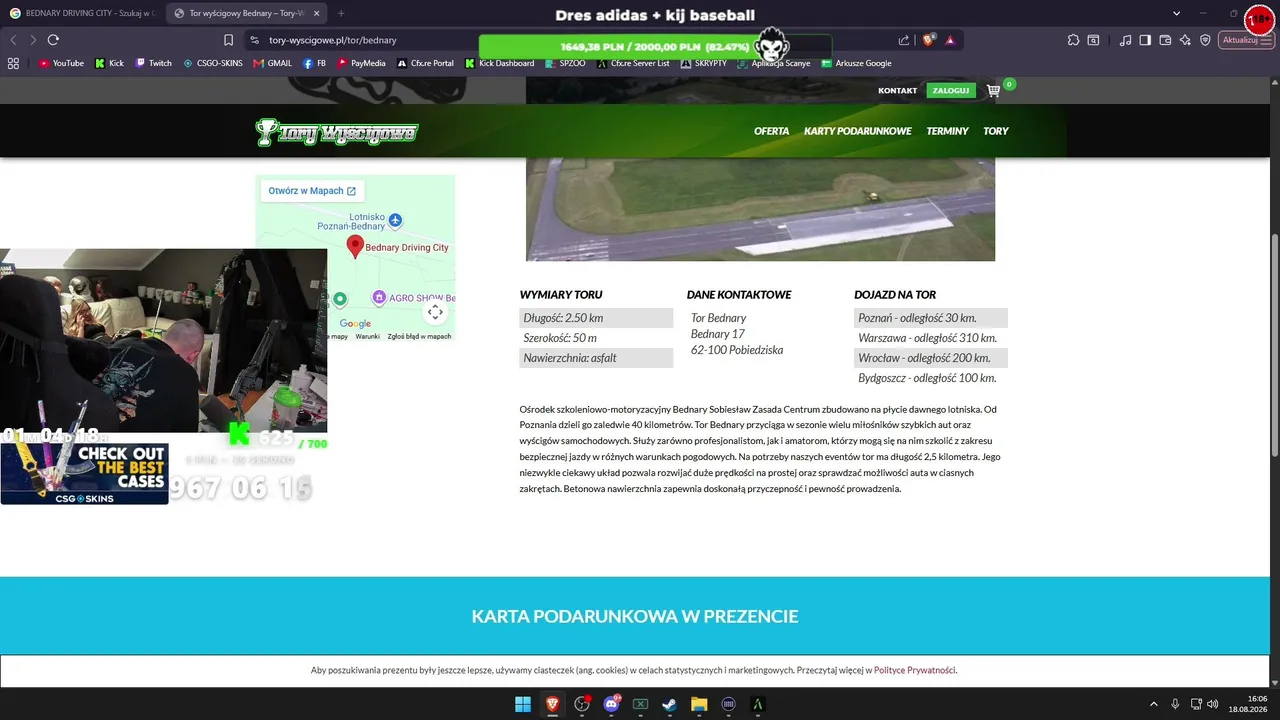
Task: Click the Aktualizuj browser update button
Action: (1246, 40)
